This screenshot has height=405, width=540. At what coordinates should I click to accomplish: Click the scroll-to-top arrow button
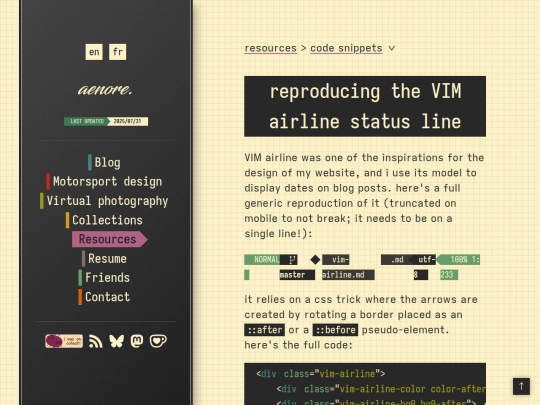(521, 386)
